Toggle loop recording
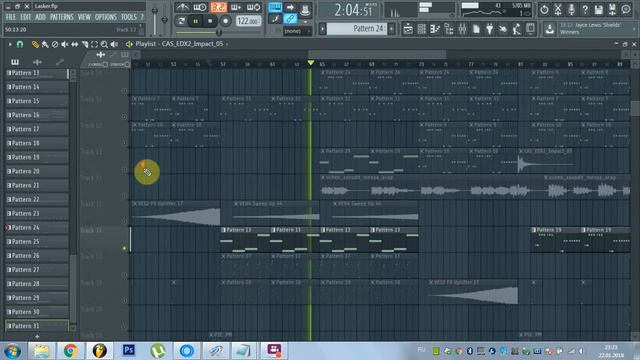 pyautogui.click(x=253, y=7)
